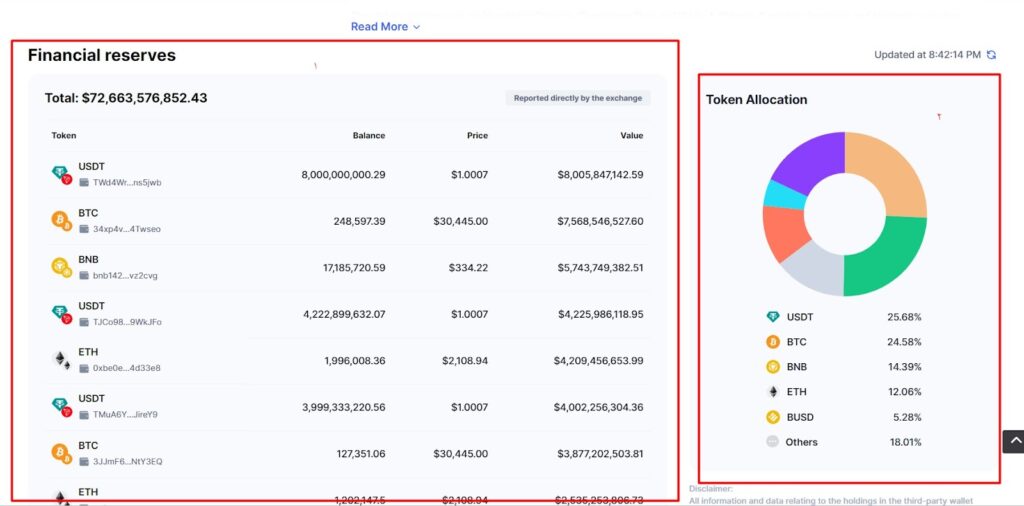Click the 24.58% BTC allocation value
This screenshot has width=1024, height=506.
point(904,341)
